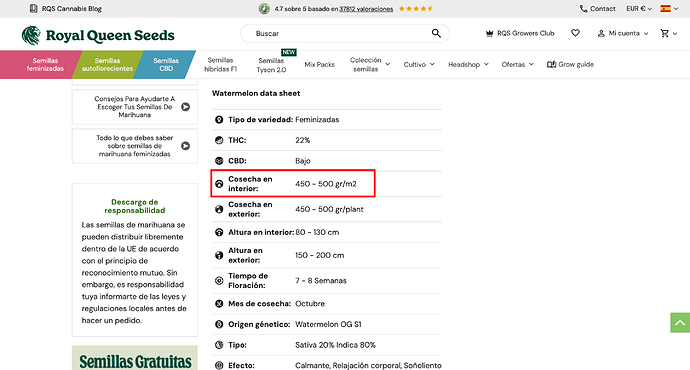Image resolution: width=690 pixels, height=370 pixels.
Task: Open Semillas híbridas F1 menu
Action: pyautogui.click(x=220, y=65)
